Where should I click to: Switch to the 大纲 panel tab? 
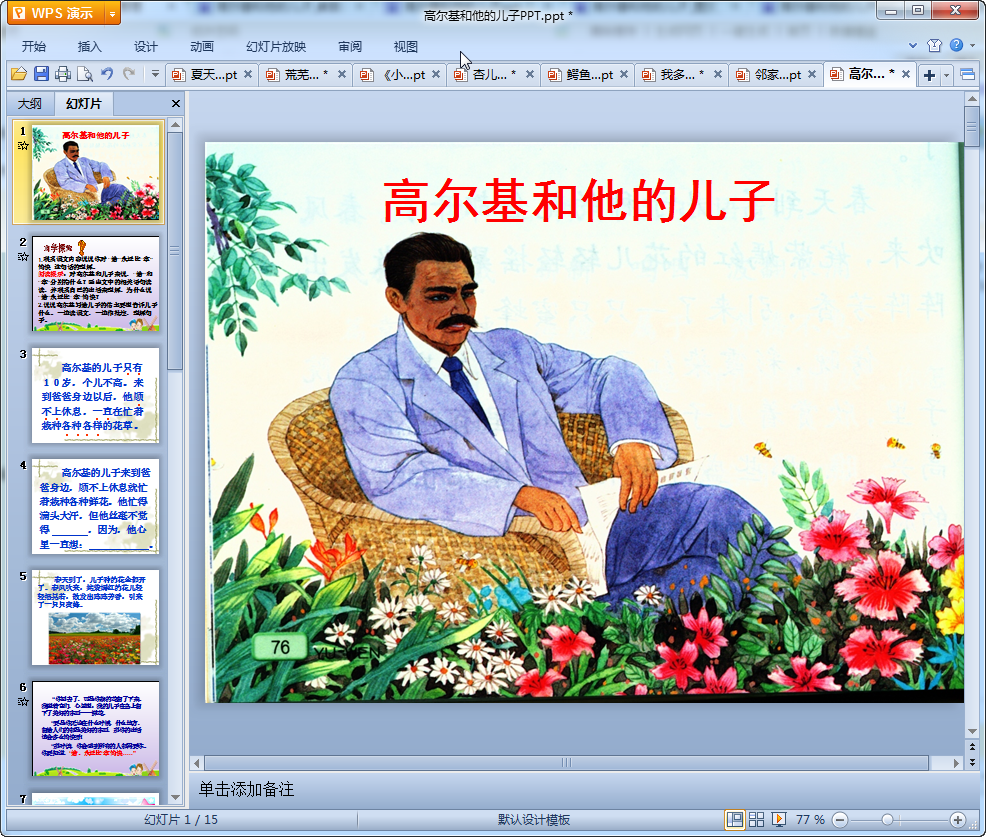(x=30, y=104)
